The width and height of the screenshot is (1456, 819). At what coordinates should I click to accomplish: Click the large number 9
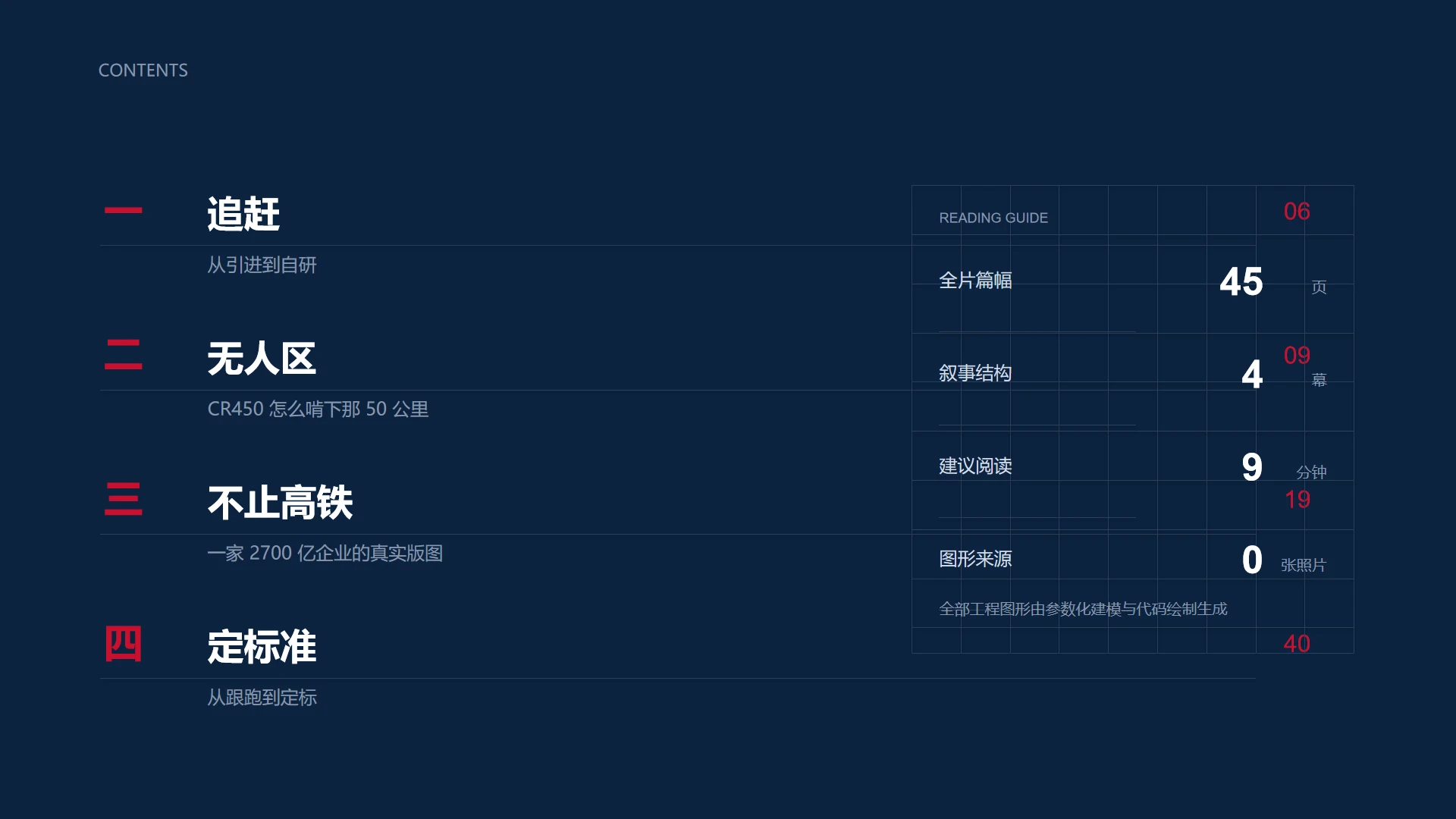(1252, 467)
